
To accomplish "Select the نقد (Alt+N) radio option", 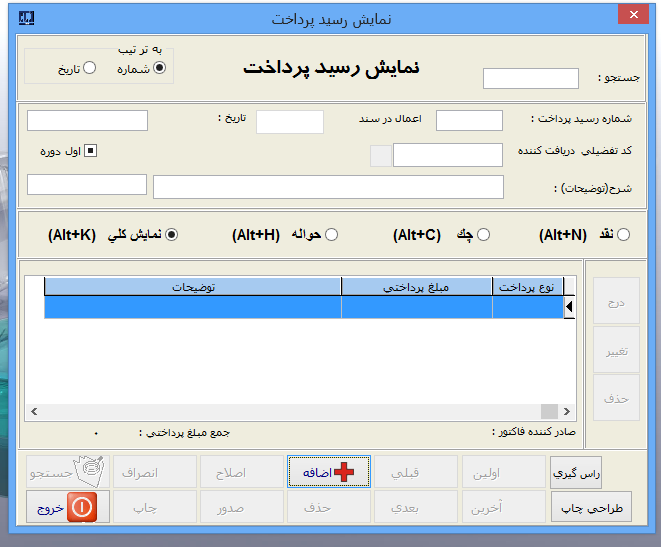I will pyautogui.click(x=623, y=235).
